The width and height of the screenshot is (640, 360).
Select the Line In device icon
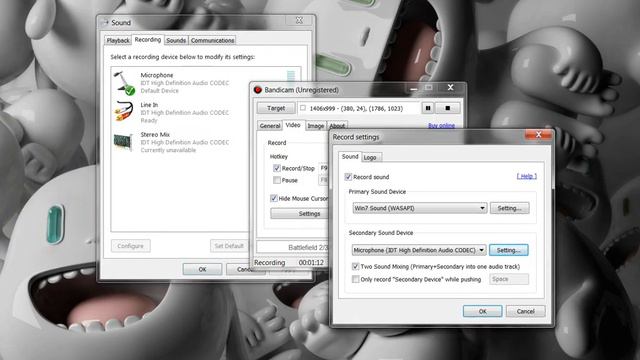124,111
